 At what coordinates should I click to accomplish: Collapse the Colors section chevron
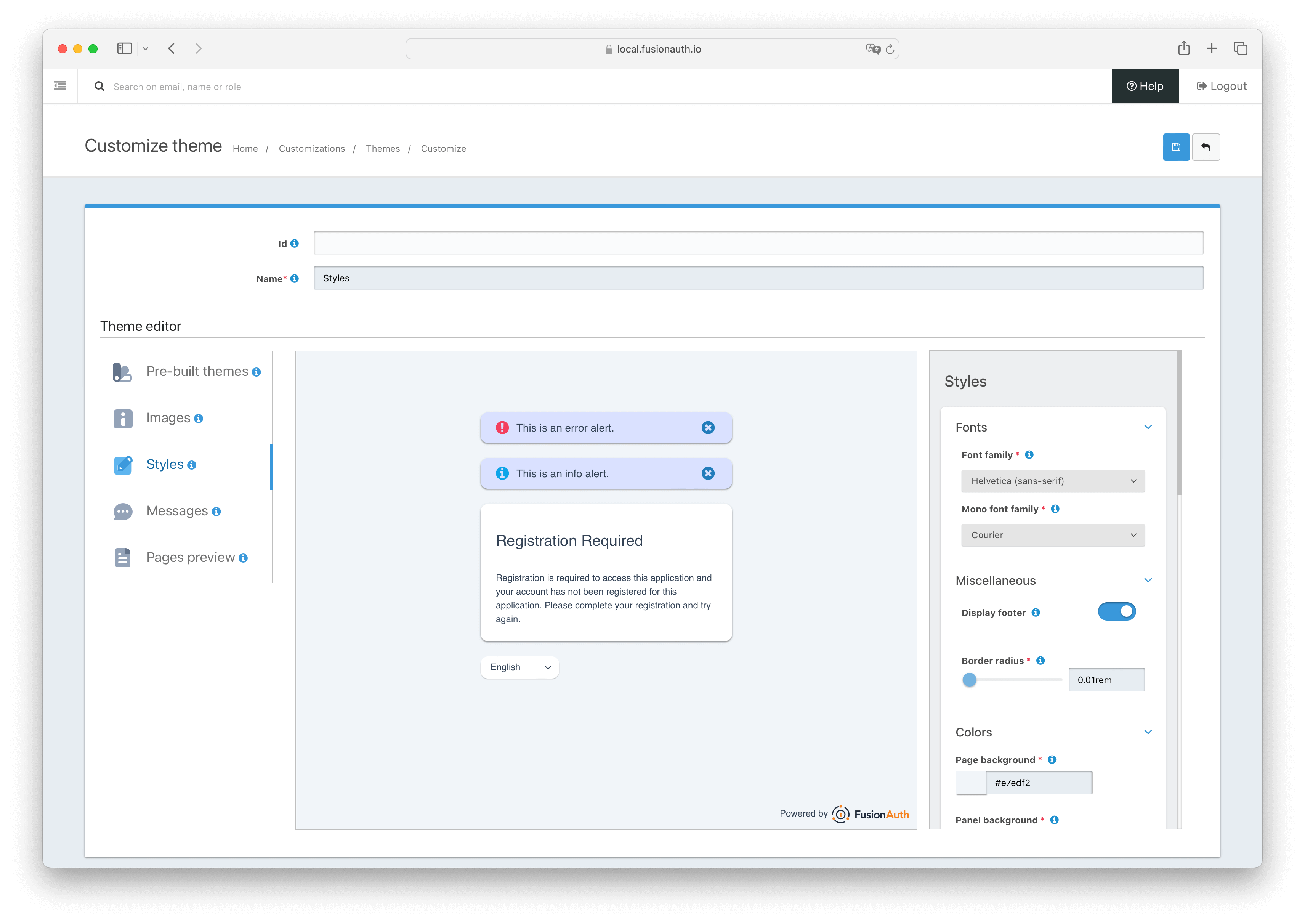pos(1148,731)
